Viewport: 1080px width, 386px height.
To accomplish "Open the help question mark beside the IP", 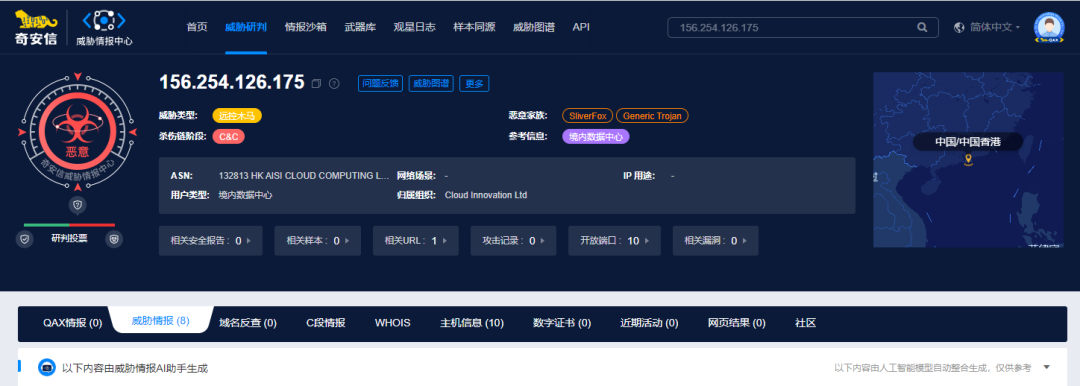I will (x=334, y=83).
